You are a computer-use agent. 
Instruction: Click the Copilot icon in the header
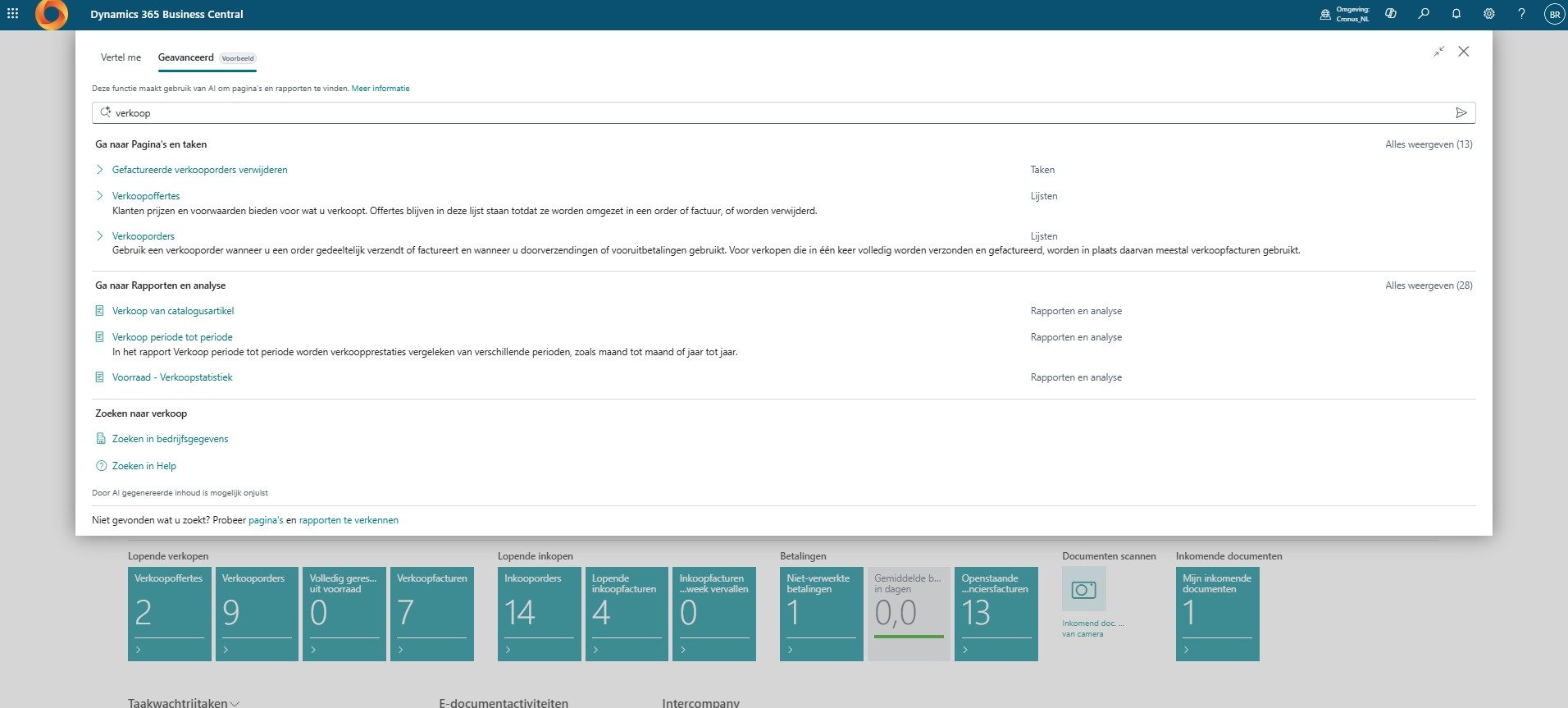(x=1391, y=14)
